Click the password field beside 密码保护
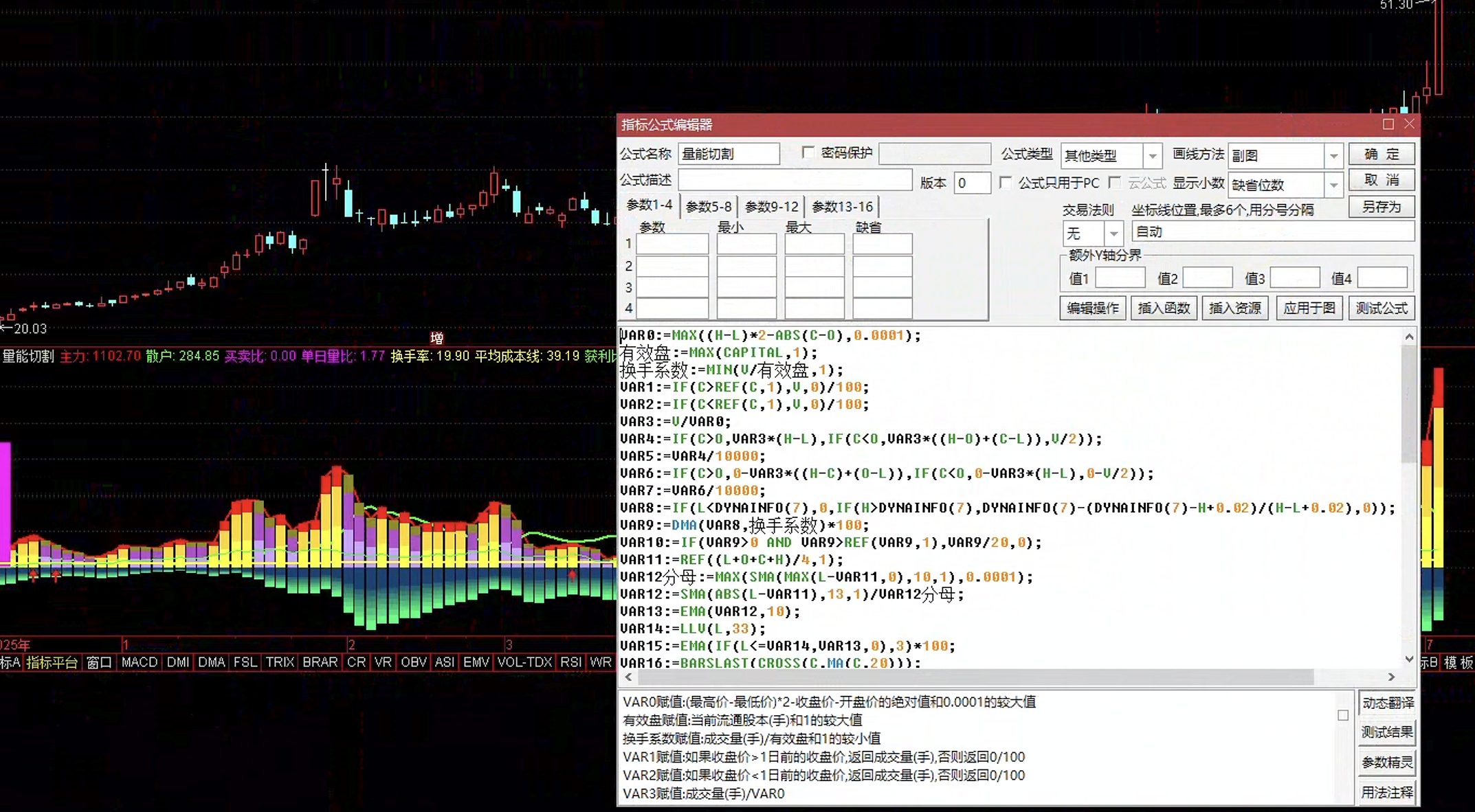 click(935, 154)
